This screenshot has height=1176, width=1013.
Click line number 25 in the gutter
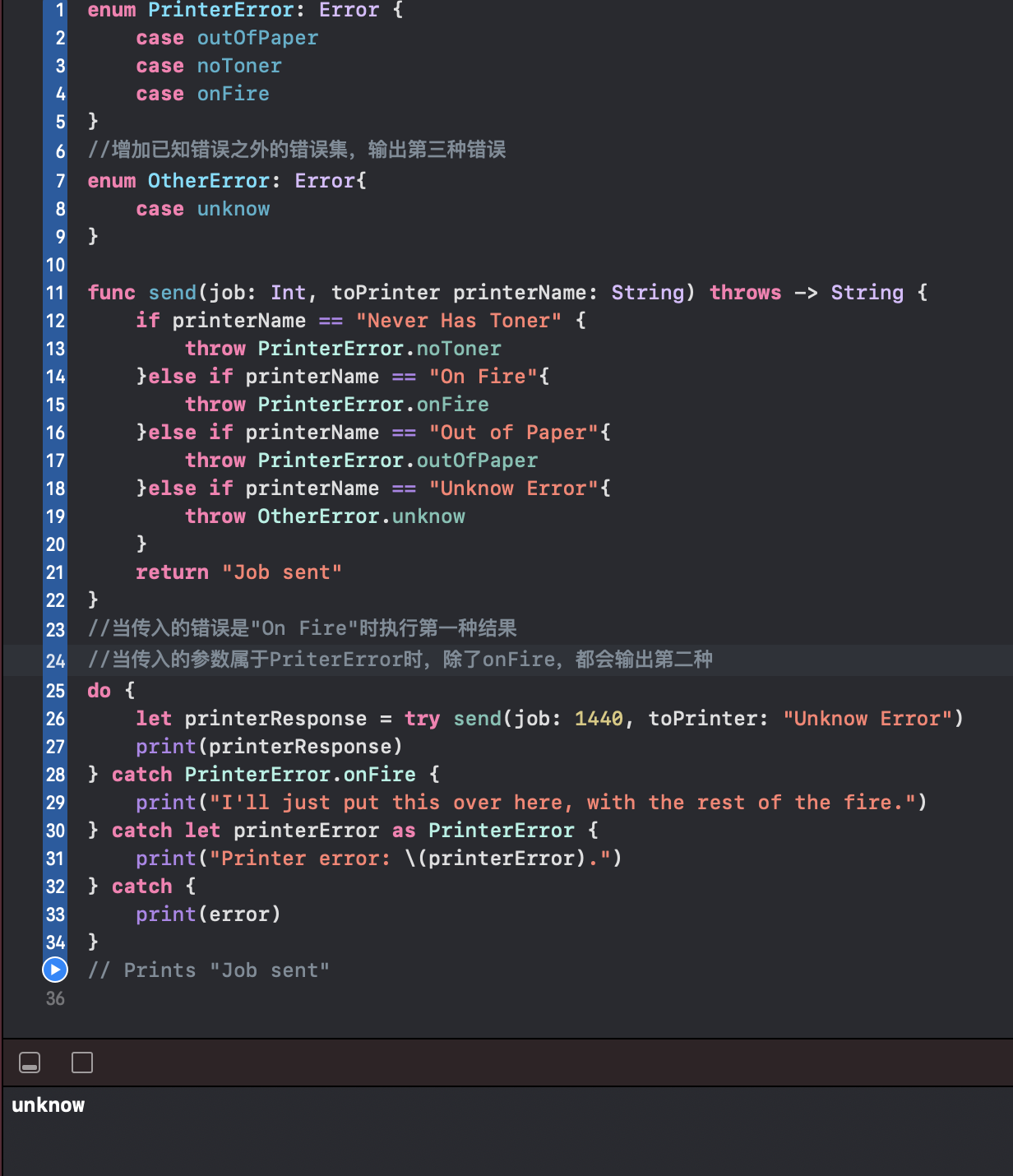tap(55, 691)
